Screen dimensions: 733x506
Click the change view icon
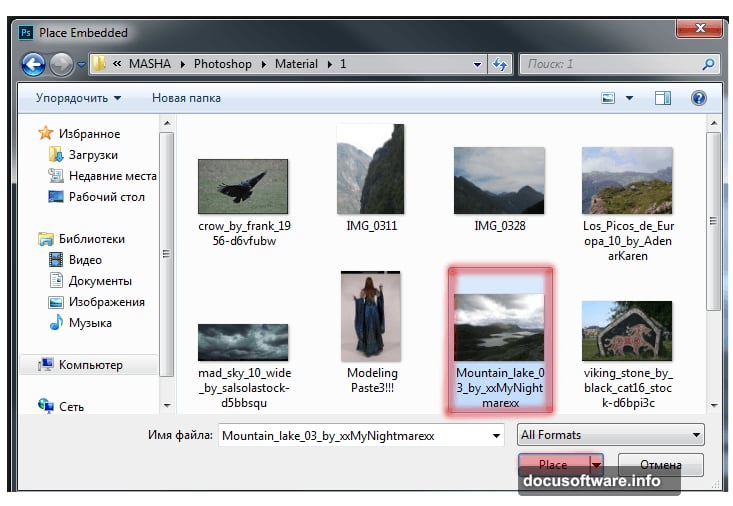coord(608,98)
